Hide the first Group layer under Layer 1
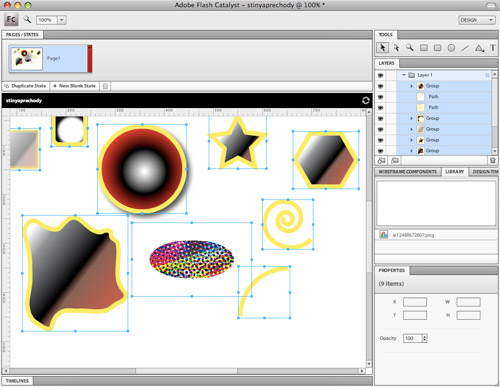Screen dimensions: 500x387 click(381, 86)
